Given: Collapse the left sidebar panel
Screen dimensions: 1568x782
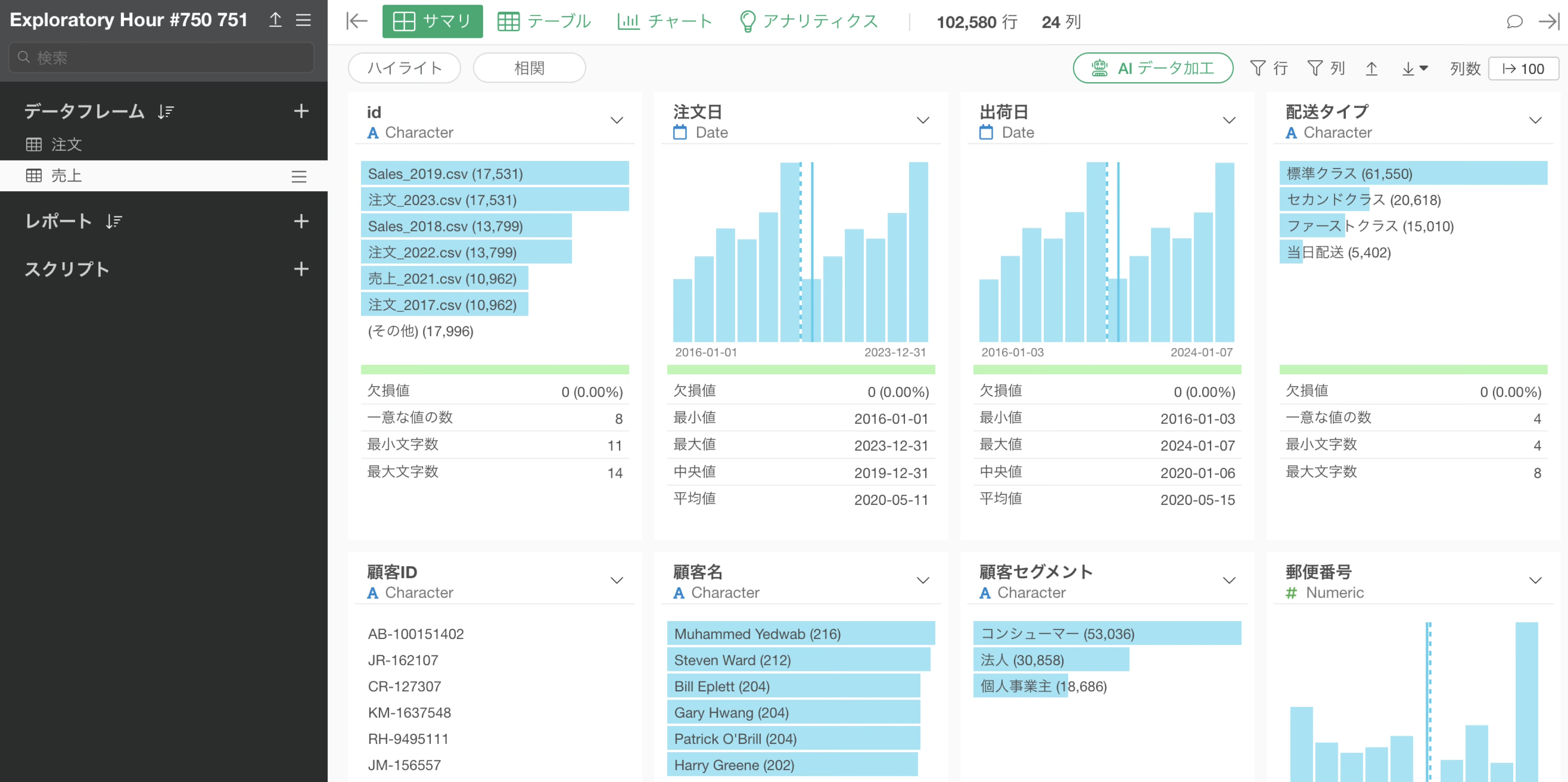Looking at the screenshot, I should [357, 21].
